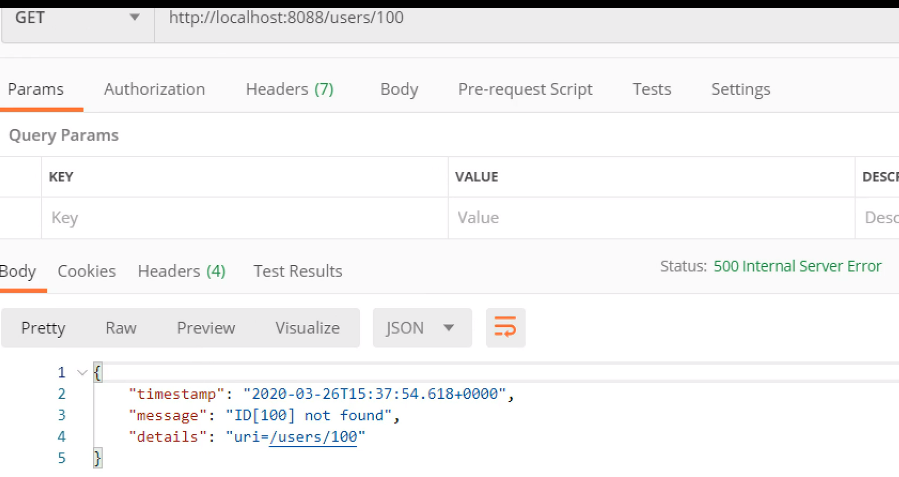Click the VALUE column header
Viewport: 899px width, 477px height.
(476, 177)
